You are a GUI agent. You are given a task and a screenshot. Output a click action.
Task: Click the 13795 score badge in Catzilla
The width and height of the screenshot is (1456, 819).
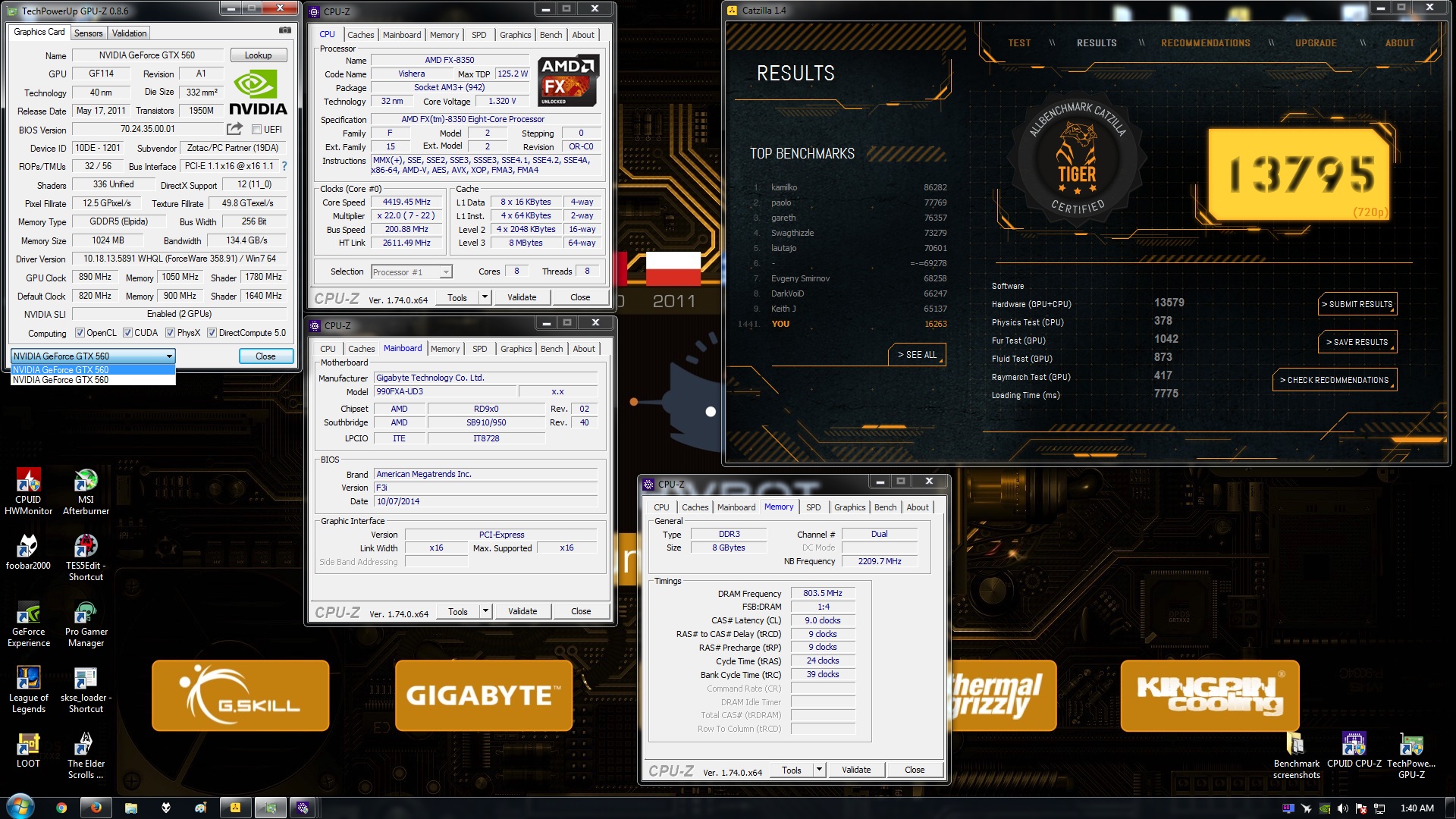coord(1300,175)
